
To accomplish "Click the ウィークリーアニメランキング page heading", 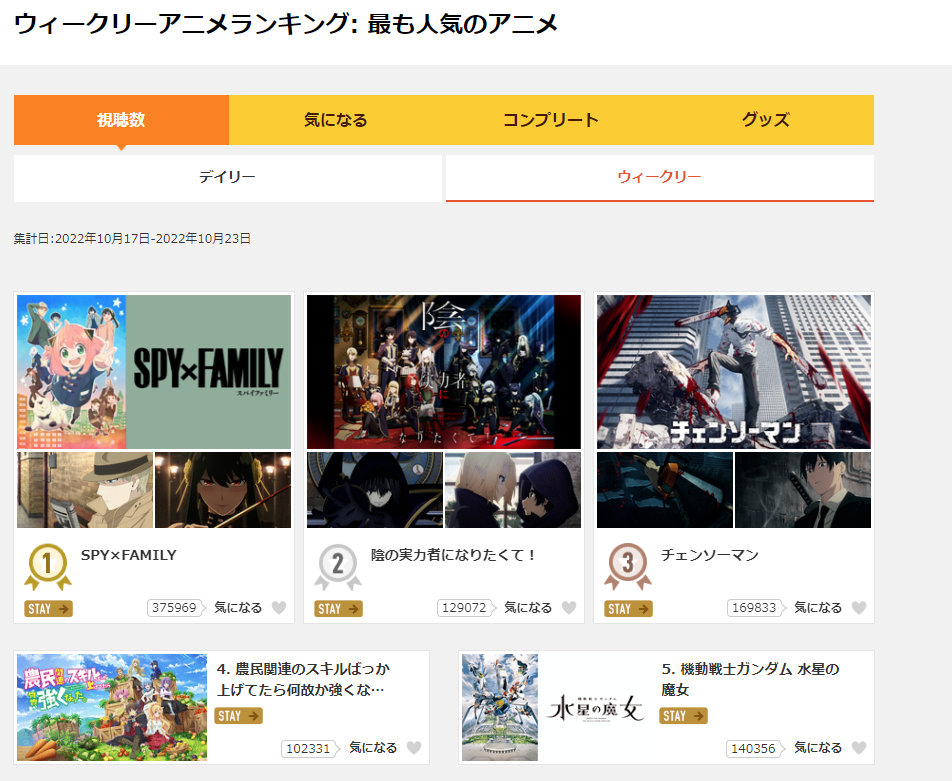I will coord(286,24).
